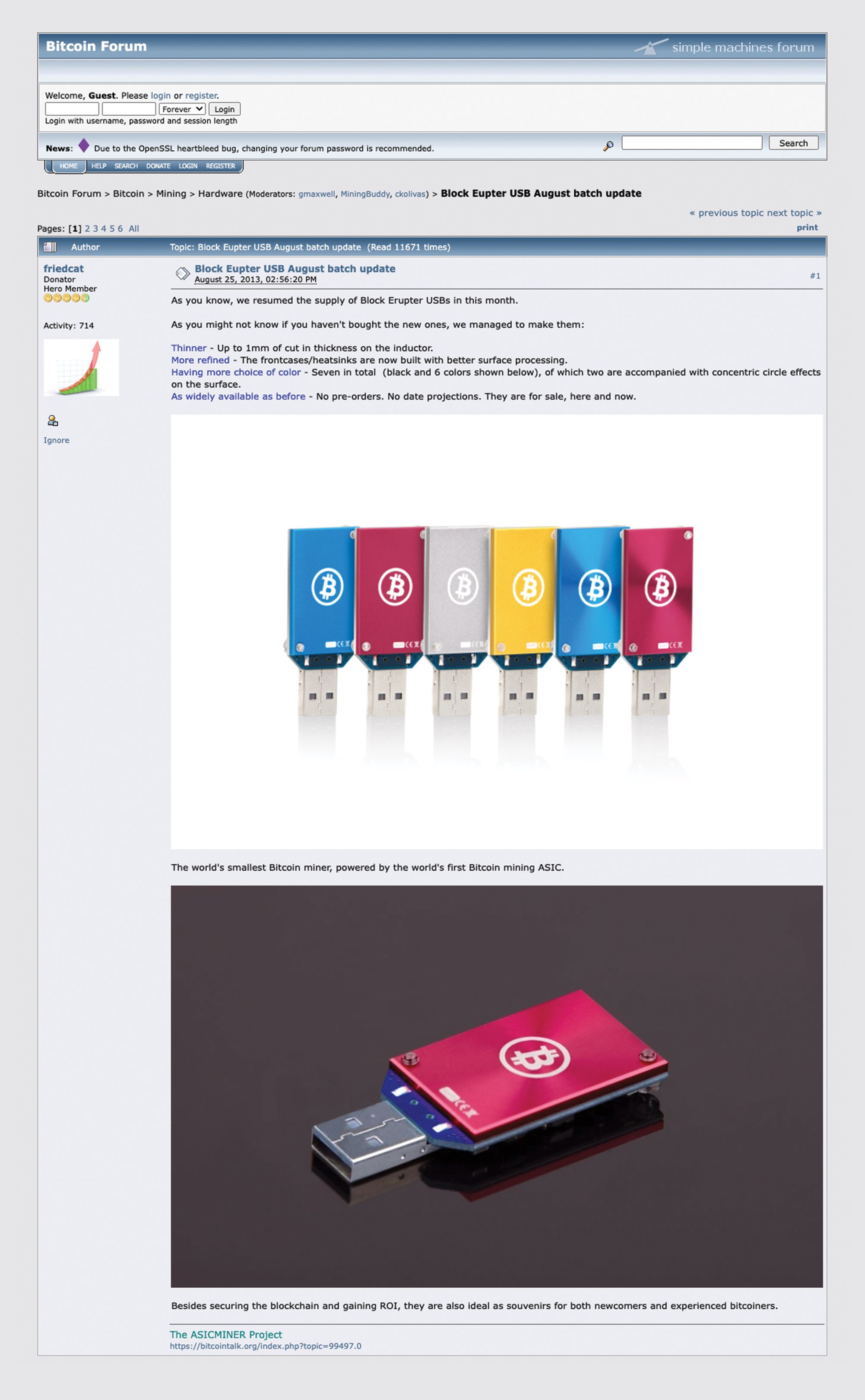Click the Simple Machines Forum logo

coord(724,47)
